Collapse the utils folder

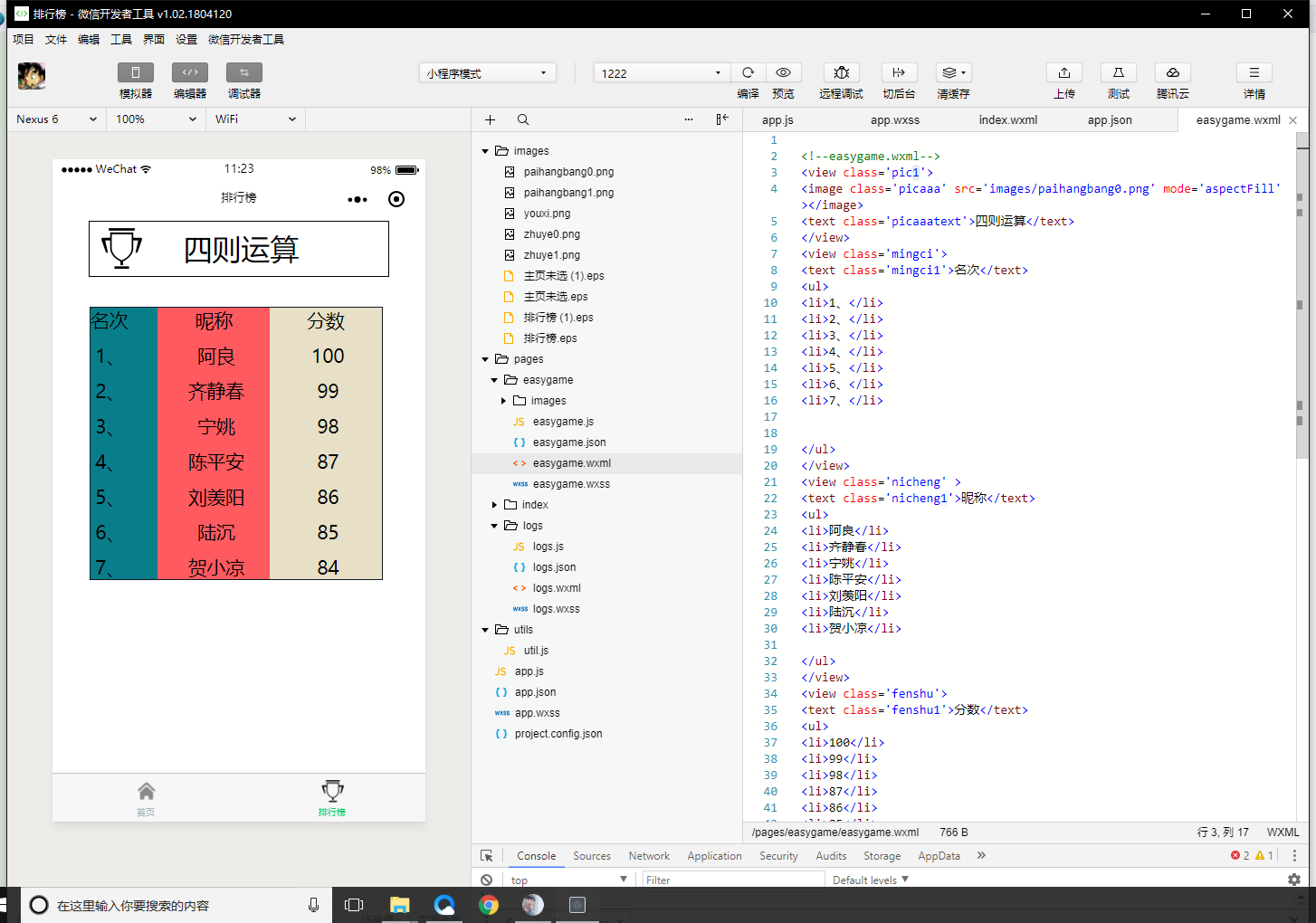[485, 630]
